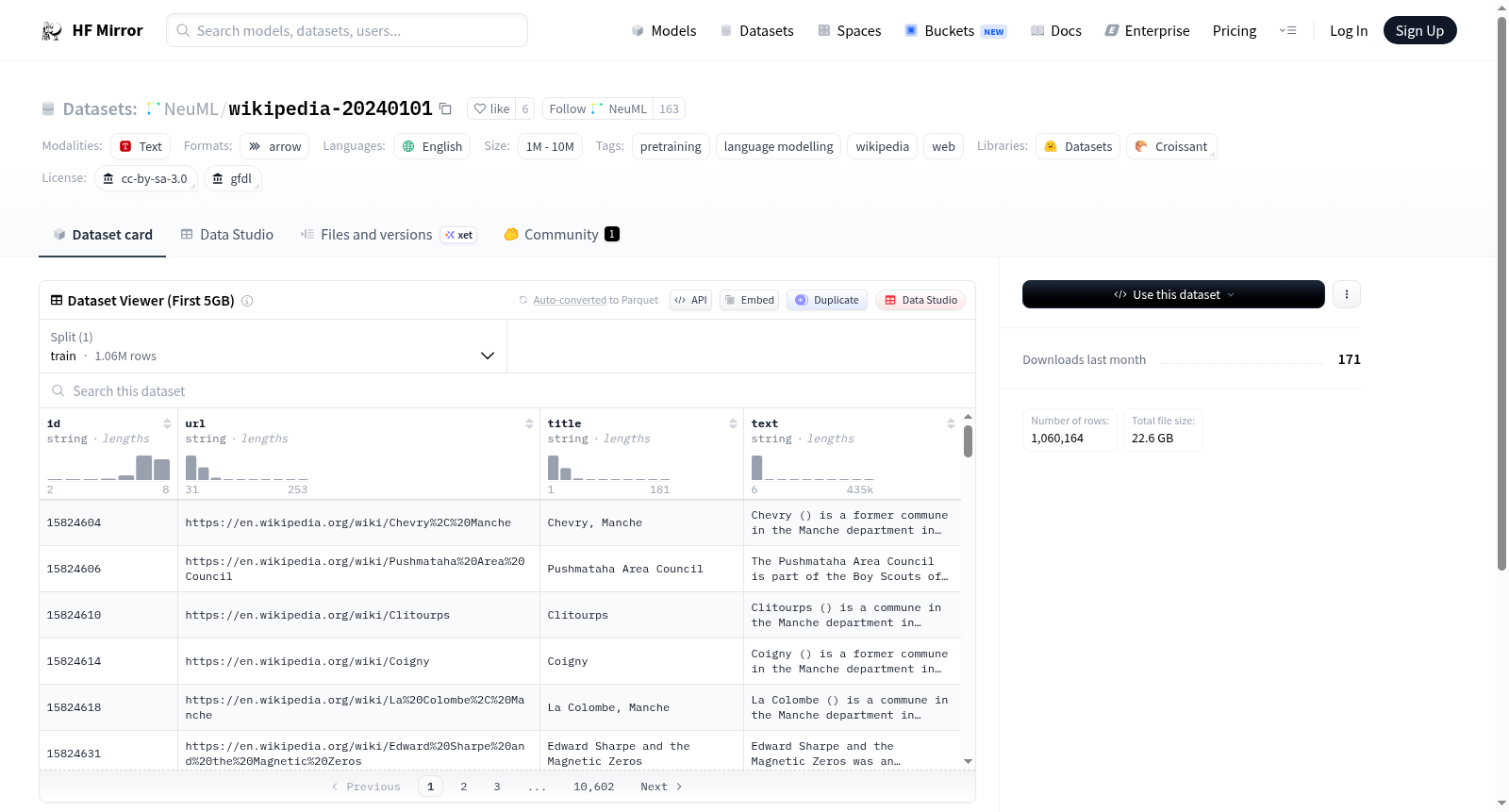The width and height of the screenshot is (1509, 812).
Task: Open Spaces in top navigation
Action: [849, 31]
